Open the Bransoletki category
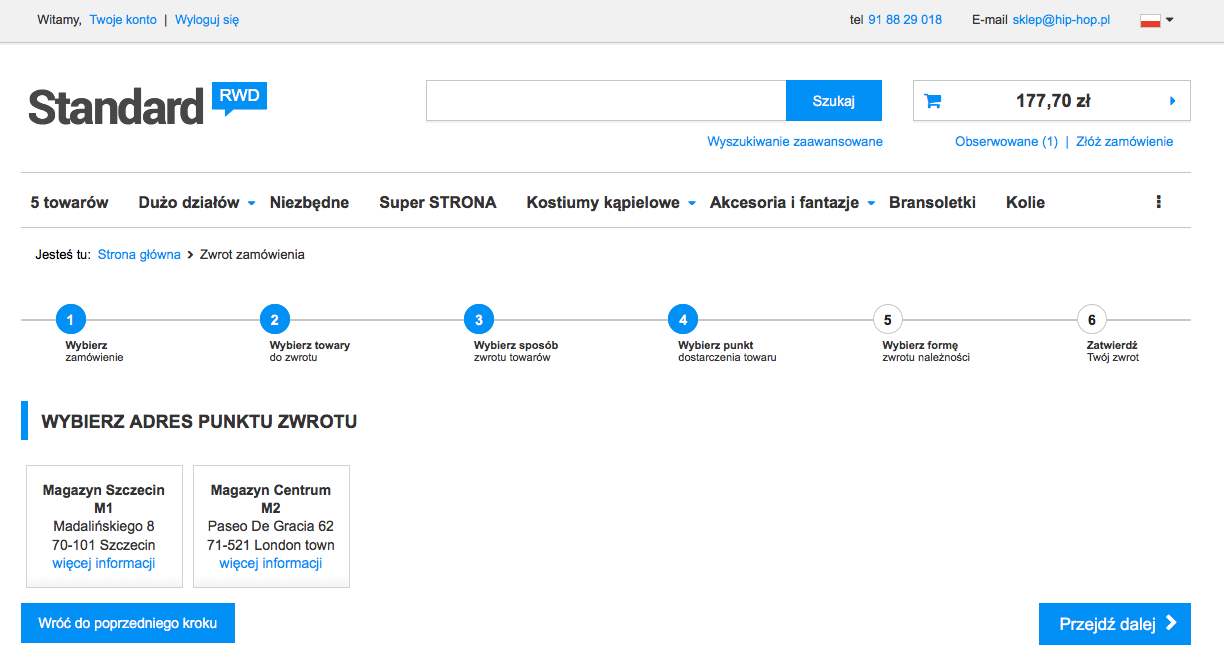Viewport: 1224px width, 658px height. pyautogui.click(x=932, y=203)
